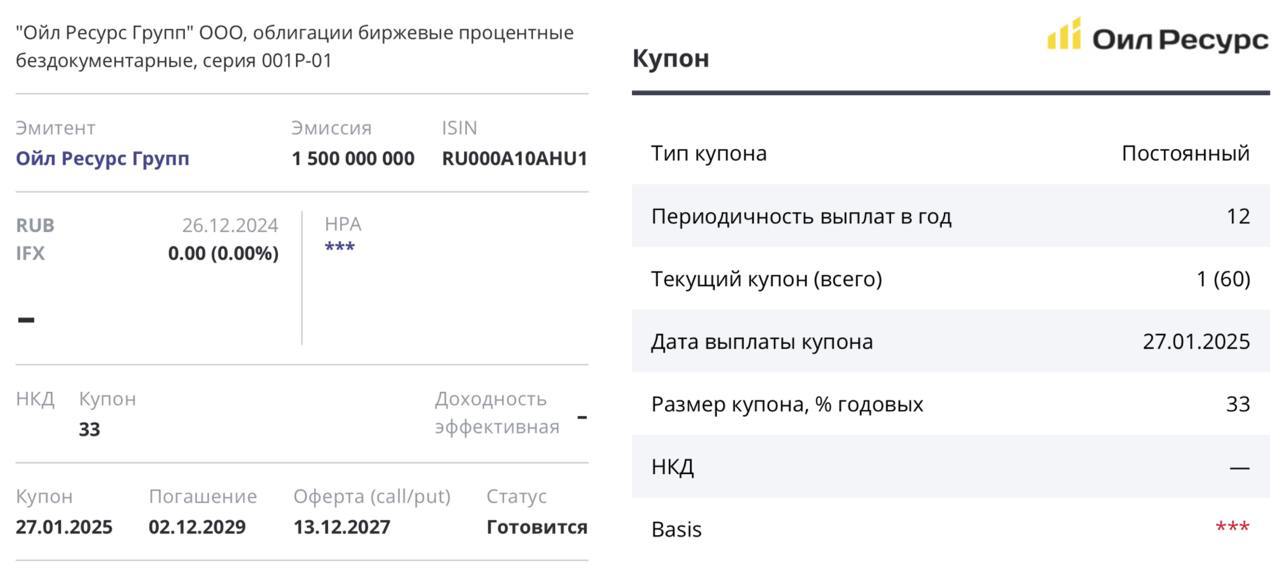
Task: Select the Тип купона row
Action: 950,153
